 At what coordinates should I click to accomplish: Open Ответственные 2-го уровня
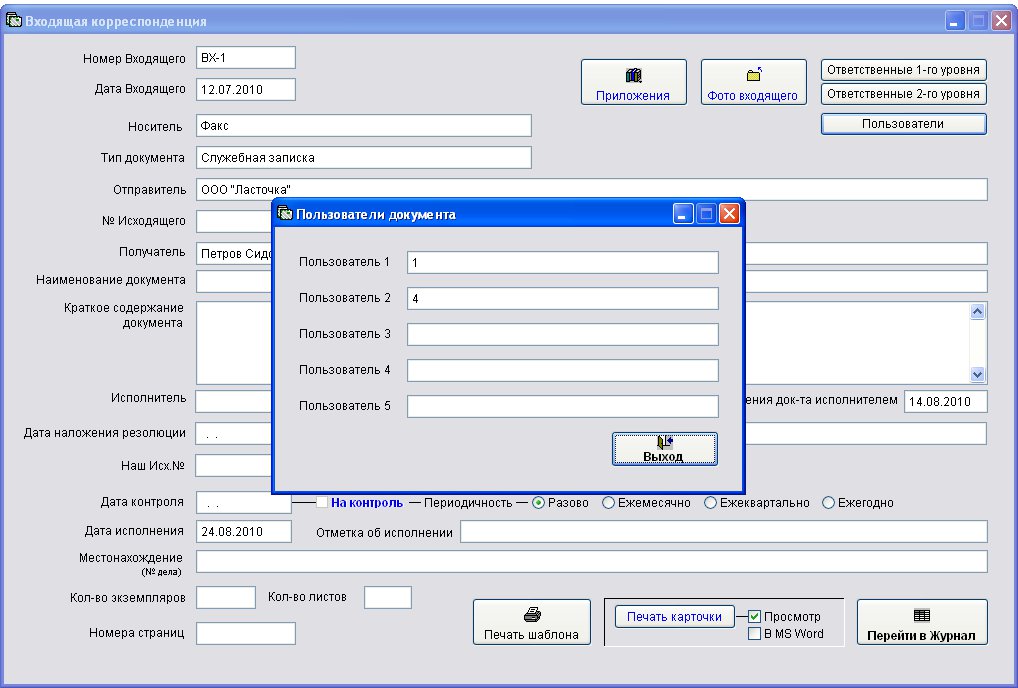(x=903, y=94)
